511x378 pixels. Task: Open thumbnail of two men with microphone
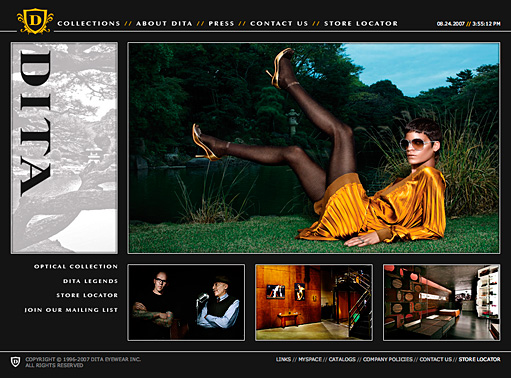tap(186, 303)
